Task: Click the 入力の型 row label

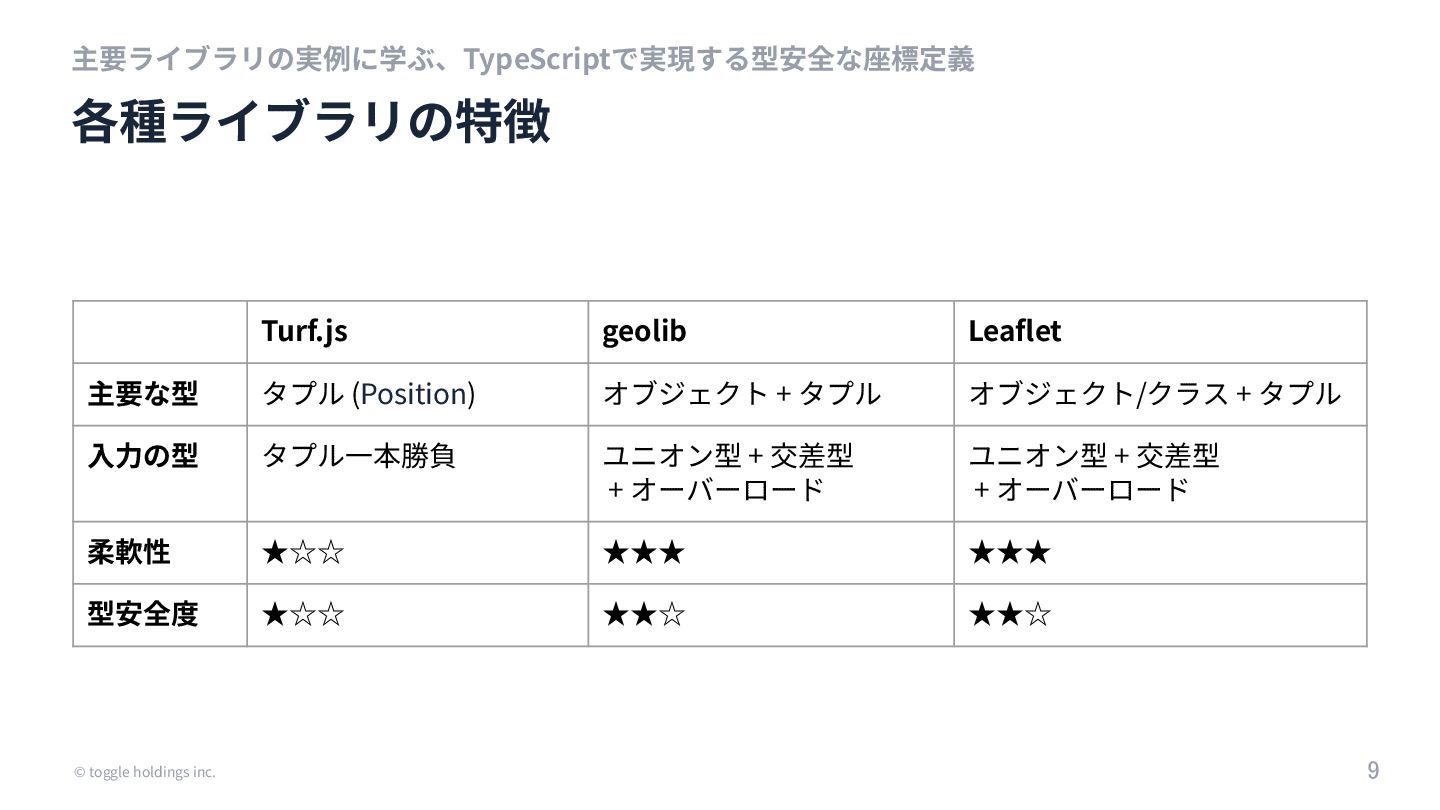Action: point(143,456)
